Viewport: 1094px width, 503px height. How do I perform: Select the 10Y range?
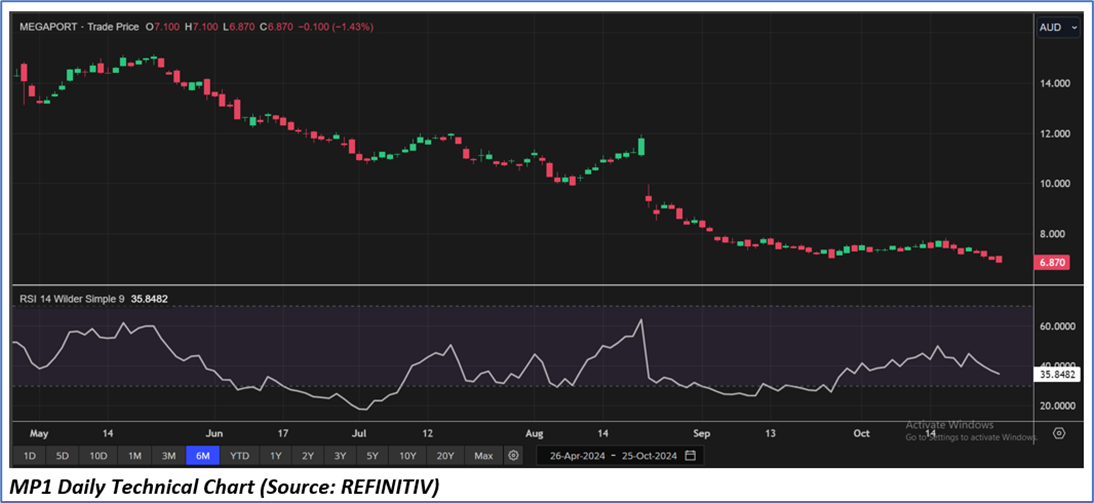407,455
